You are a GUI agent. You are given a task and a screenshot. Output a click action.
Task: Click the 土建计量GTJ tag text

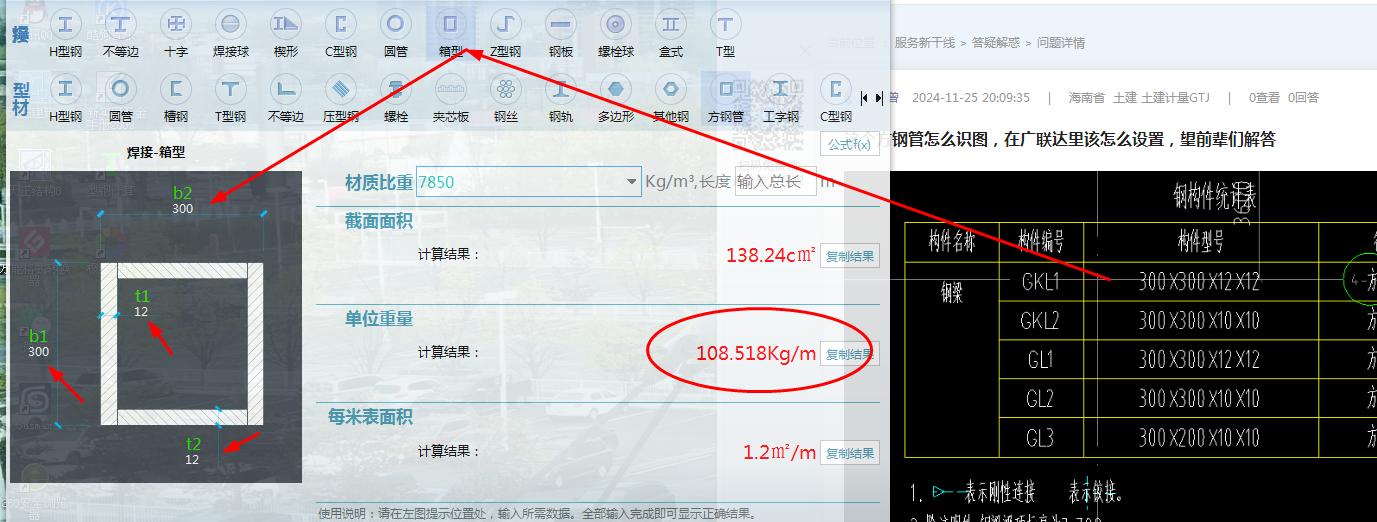(x=1175, y=98)
